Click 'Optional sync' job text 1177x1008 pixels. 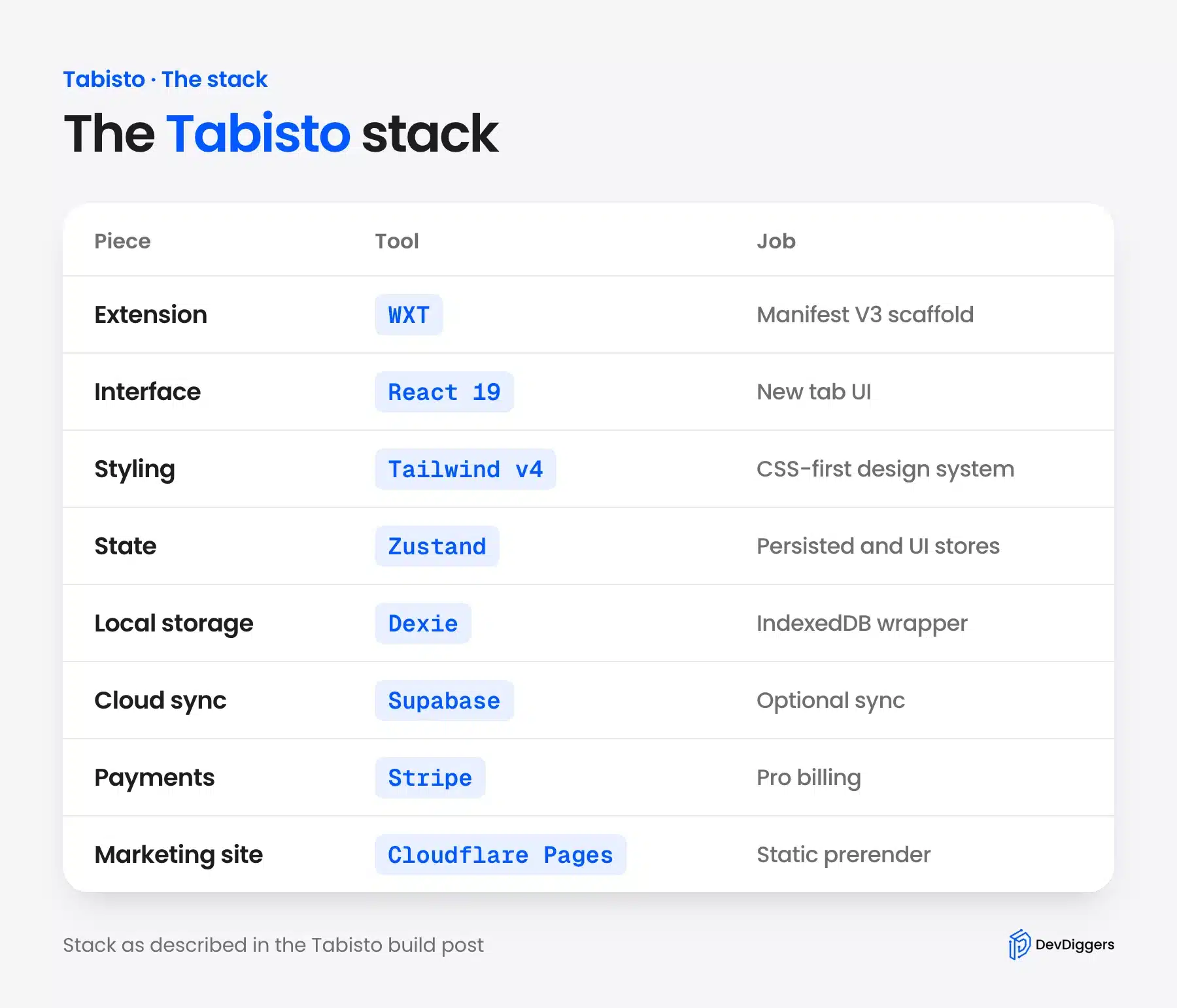pos(830,701)
